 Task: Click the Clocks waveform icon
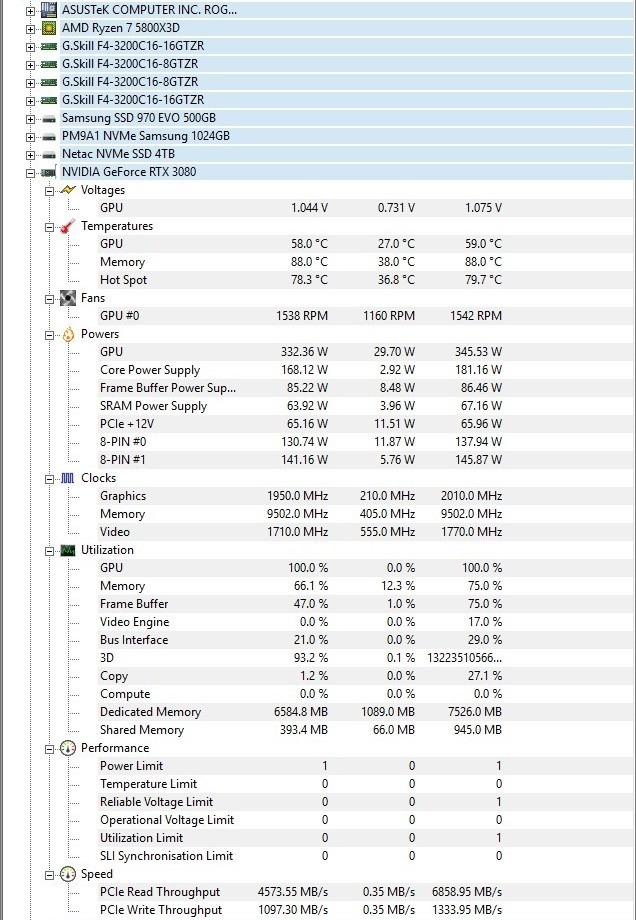(68, 478)
